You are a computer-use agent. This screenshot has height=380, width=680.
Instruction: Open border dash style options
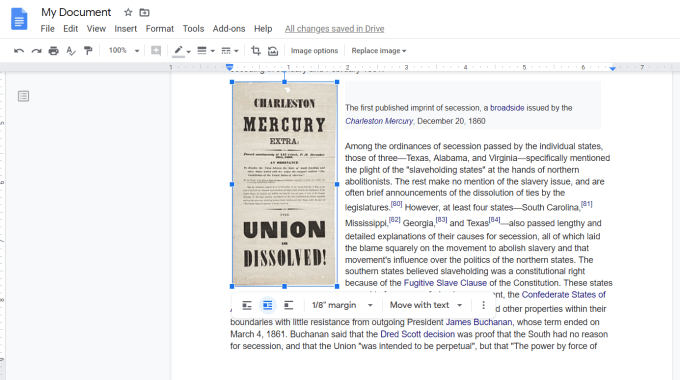[x=226, y=51]
